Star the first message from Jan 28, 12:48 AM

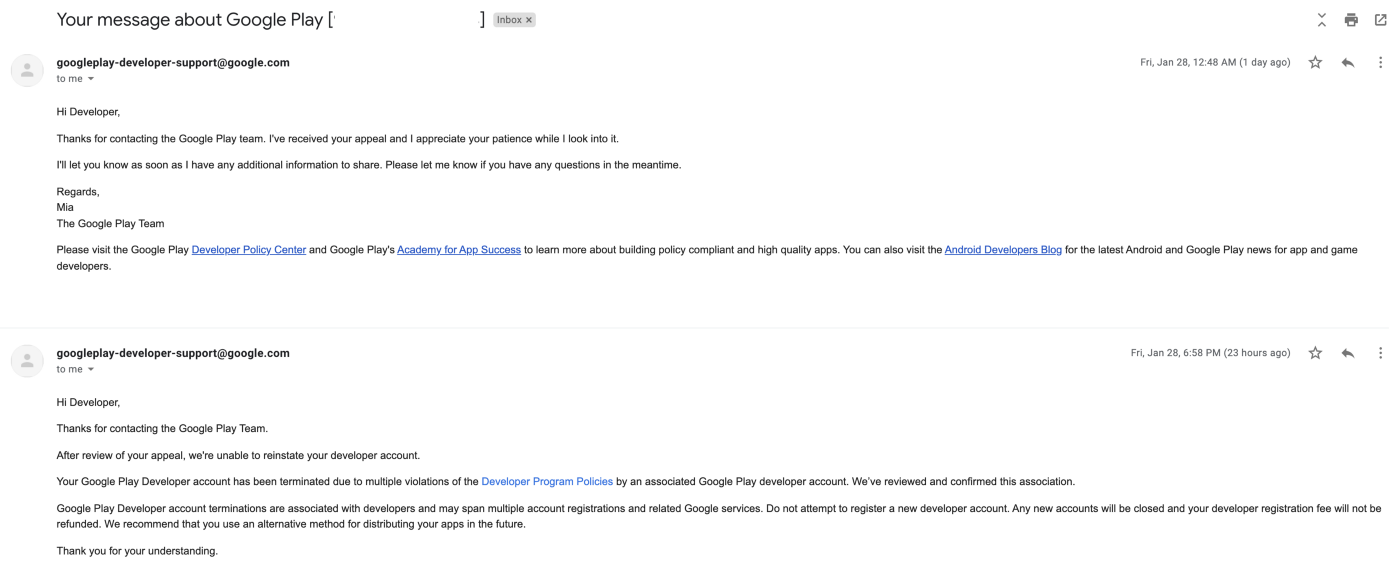point(1315,63)
